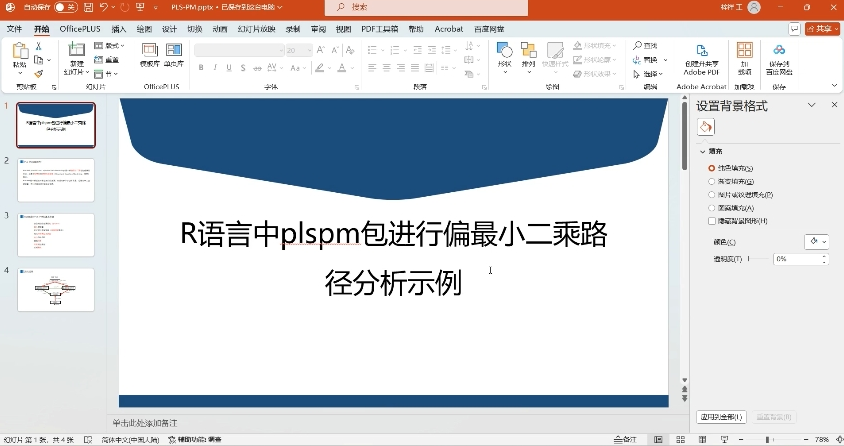Click the Find magnifier icon
844x446 pixels.
[637, 46]
